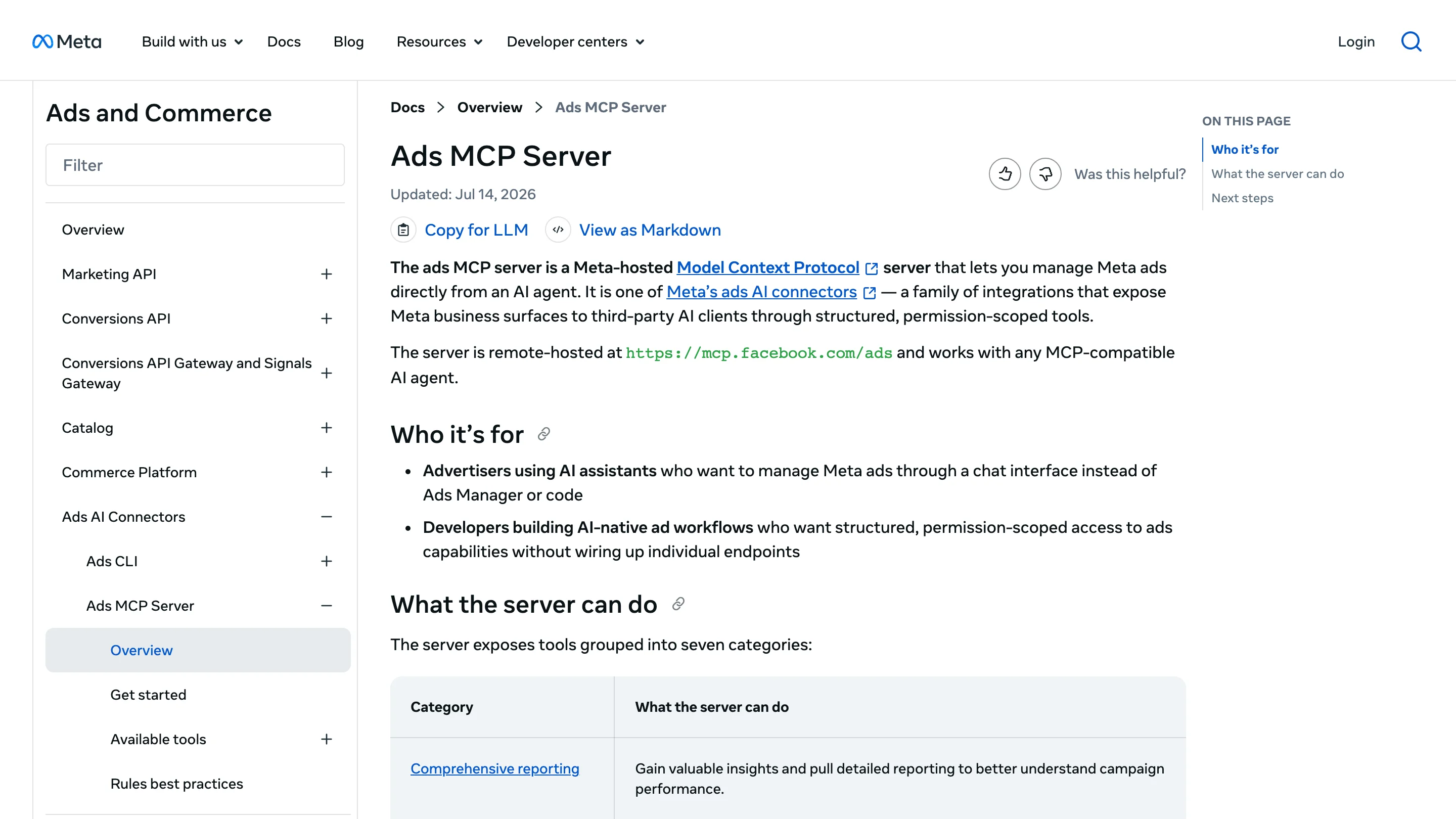
Task: Collapse Ads MCP Server section
Action: coord(326,606)
